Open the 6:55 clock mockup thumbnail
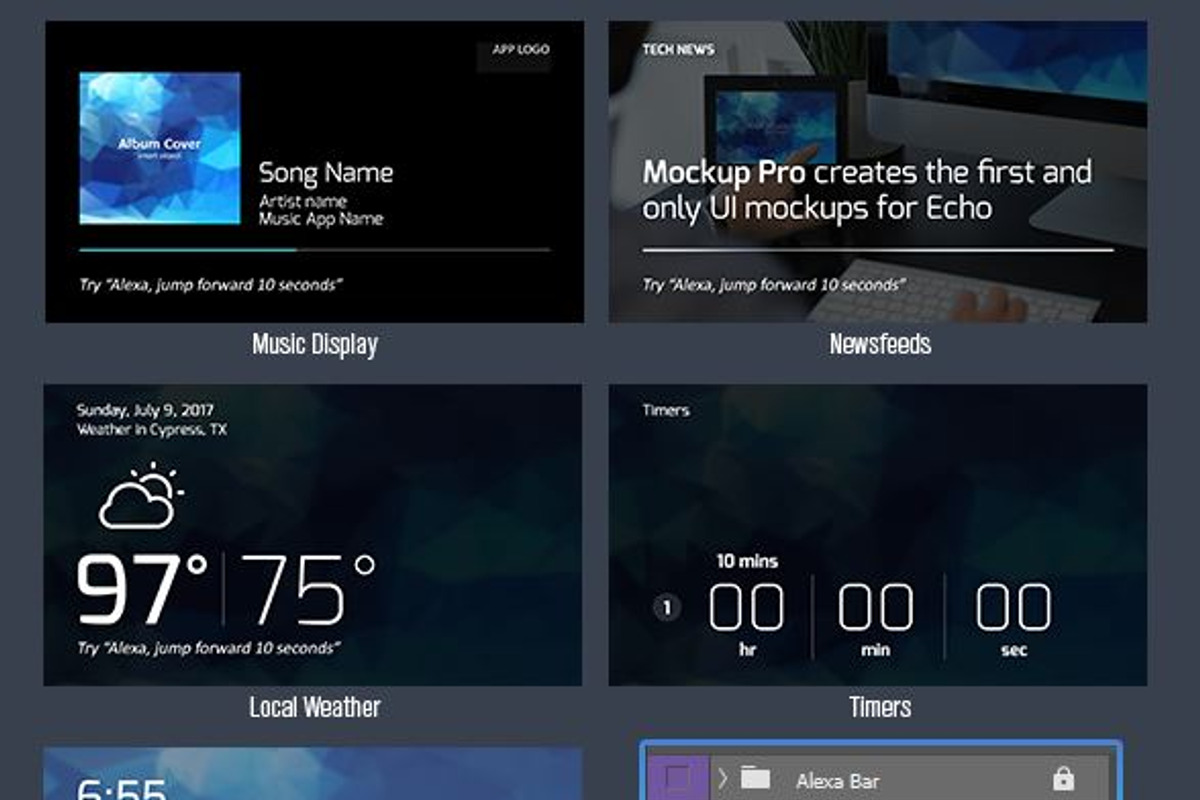The height and width of the screenshot is (800, 1200). (x=313, y=773)
